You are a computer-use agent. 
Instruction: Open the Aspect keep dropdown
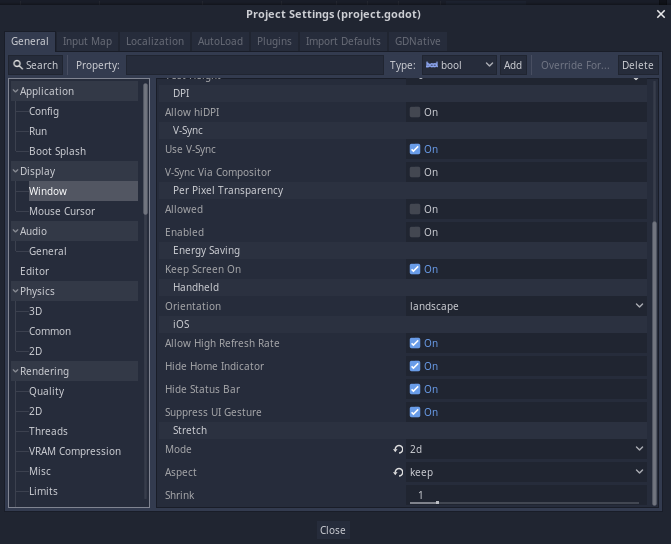point(526,473)
